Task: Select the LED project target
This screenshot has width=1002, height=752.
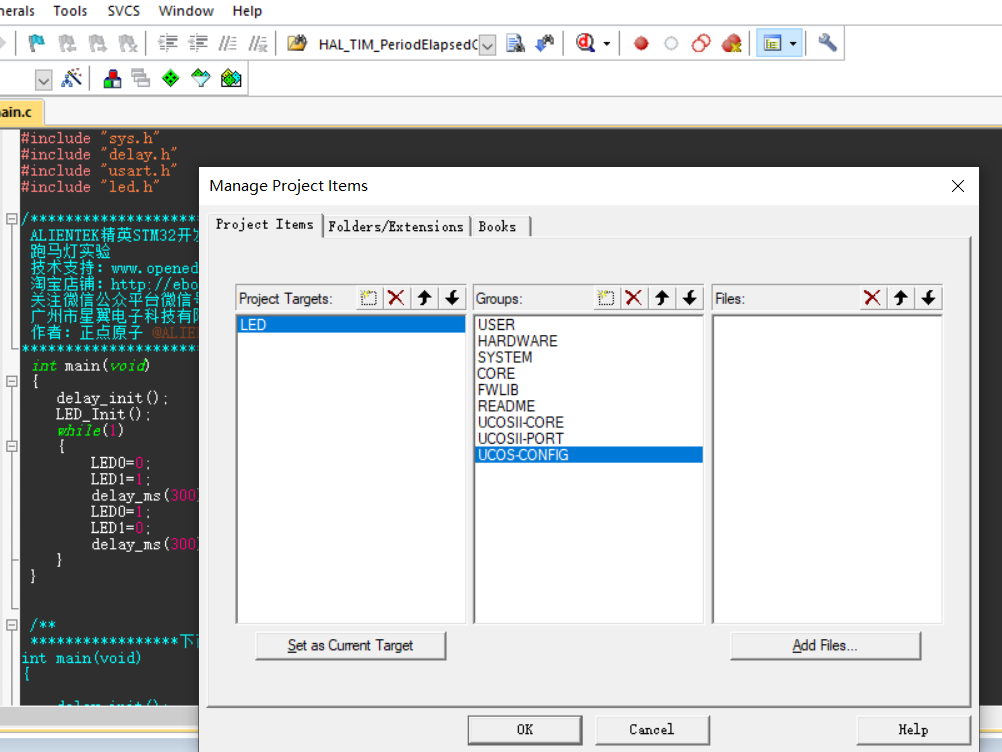Action: pos(351,325)
